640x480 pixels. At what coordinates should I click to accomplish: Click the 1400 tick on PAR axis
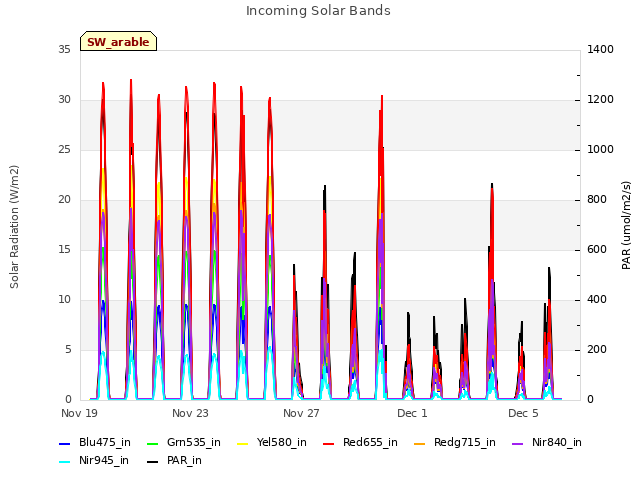(600, 50)
